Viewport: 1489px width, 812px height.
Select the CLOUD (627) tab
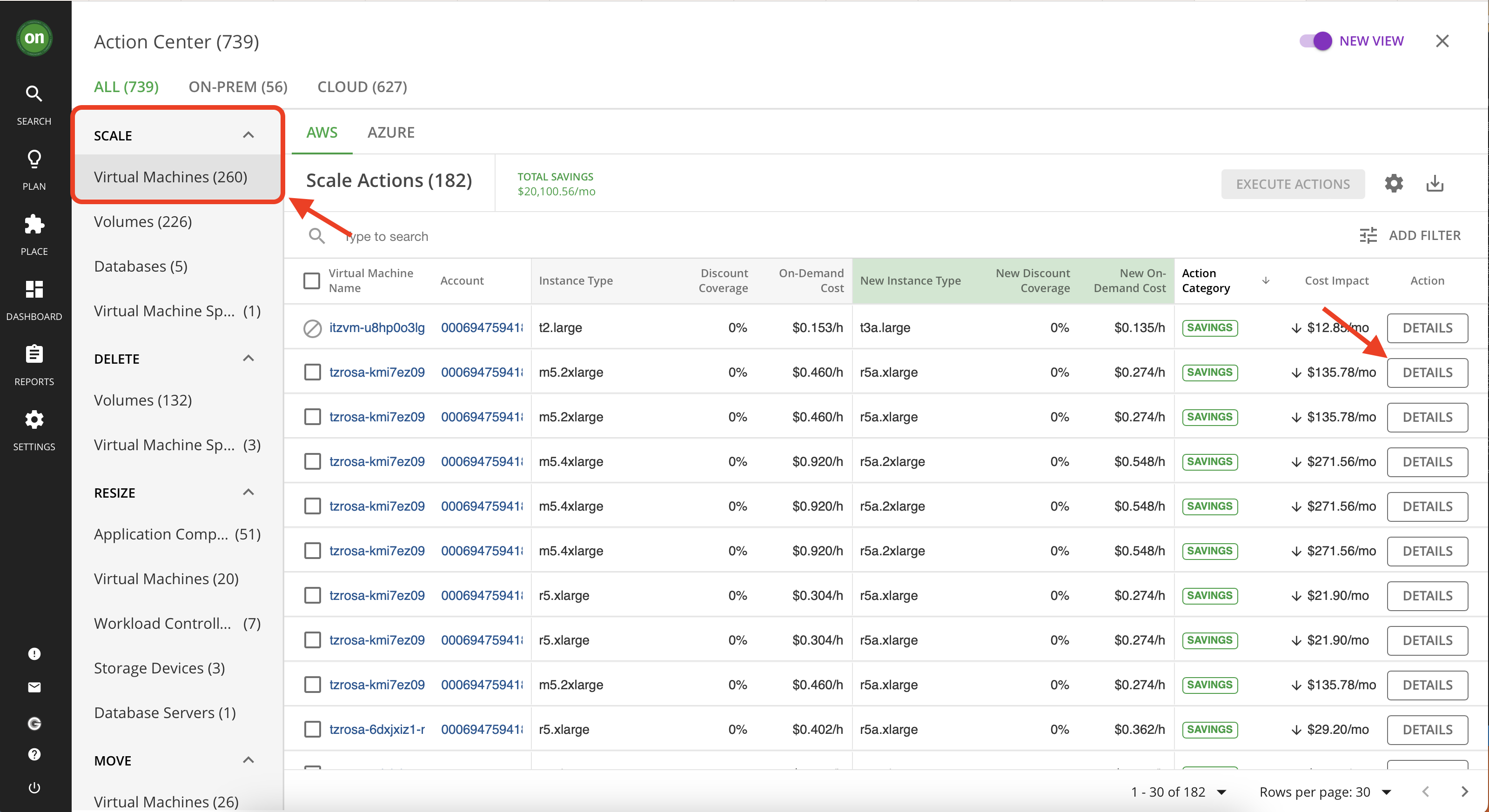[362, 87]
